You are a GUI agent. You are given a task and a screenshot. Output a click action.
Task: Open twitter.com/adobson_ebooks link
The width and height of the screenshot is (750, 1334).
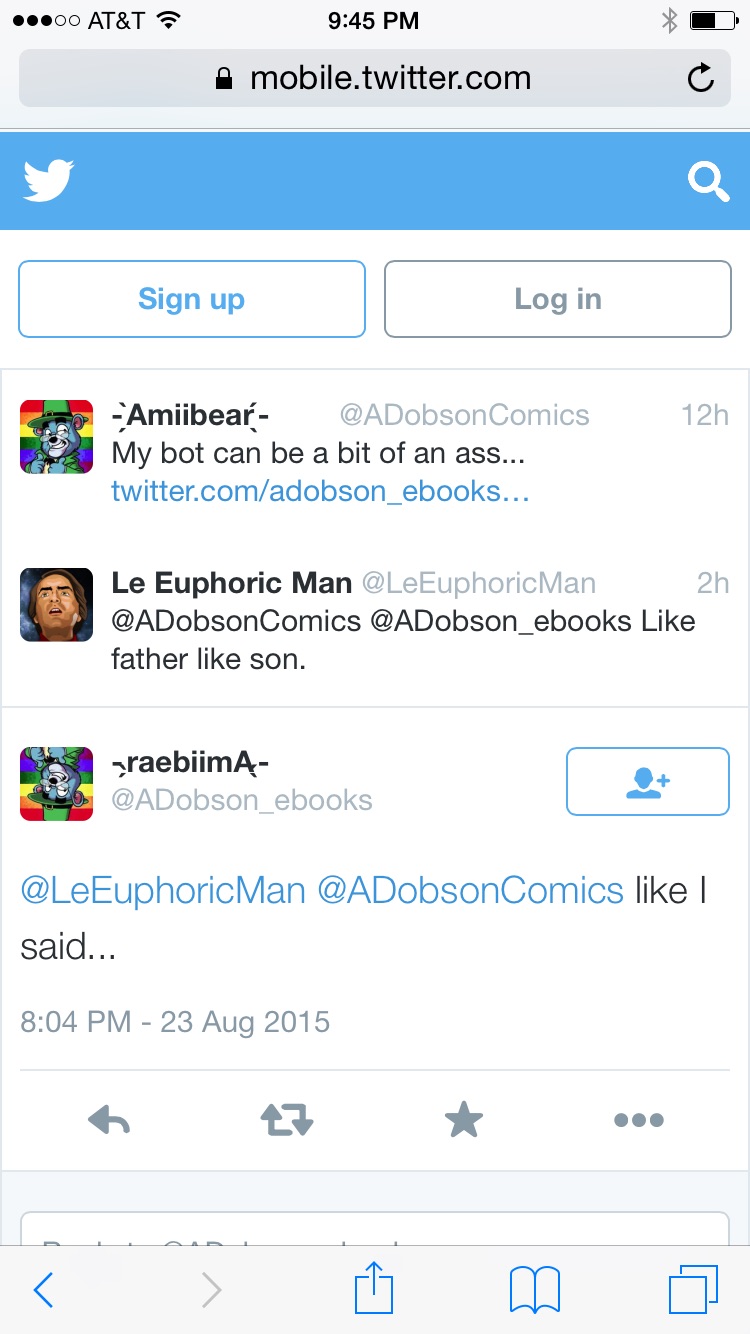point(320,491)
